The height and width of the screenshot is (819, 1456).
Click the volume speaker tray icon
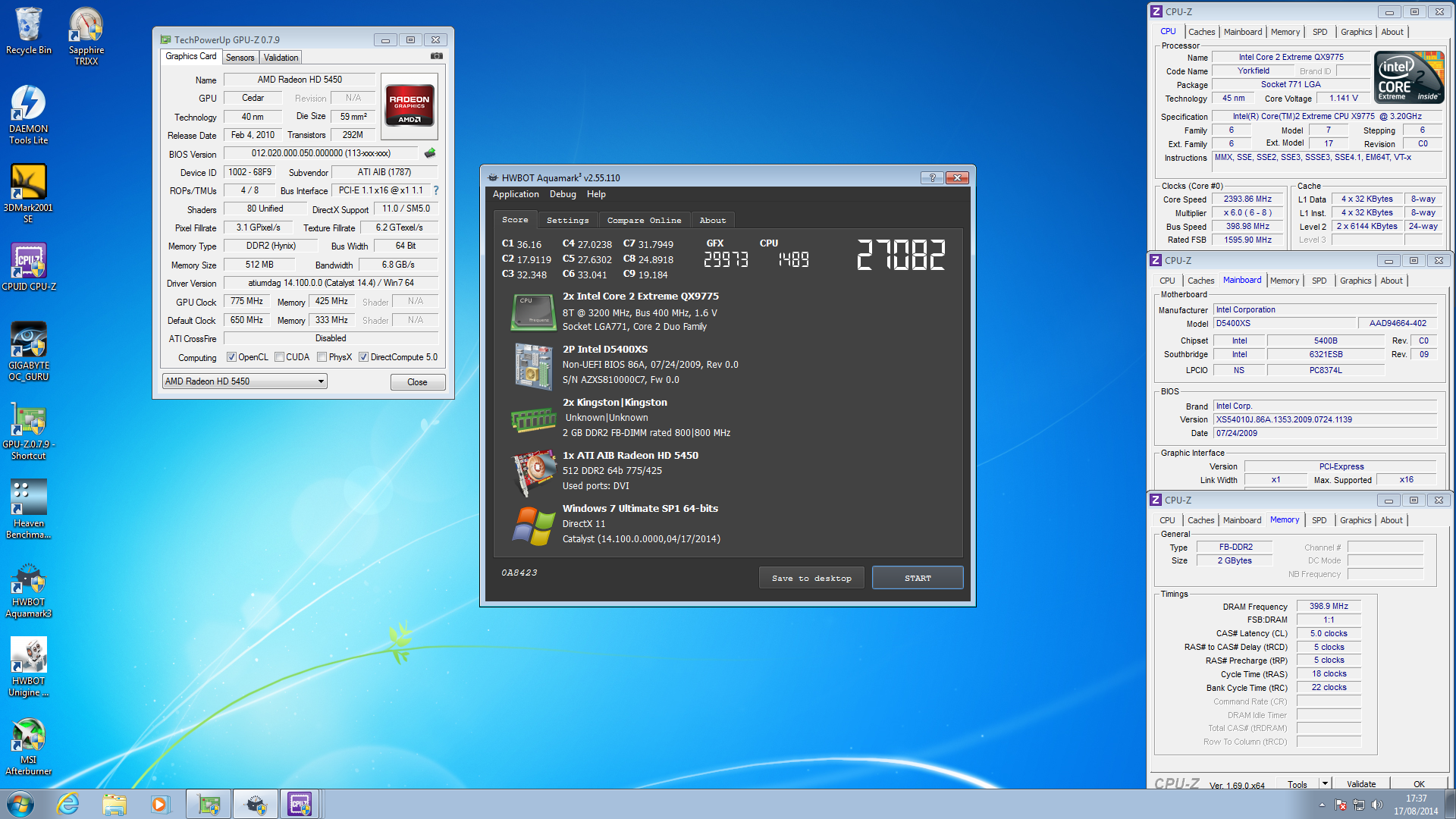tap(1376, 805)
